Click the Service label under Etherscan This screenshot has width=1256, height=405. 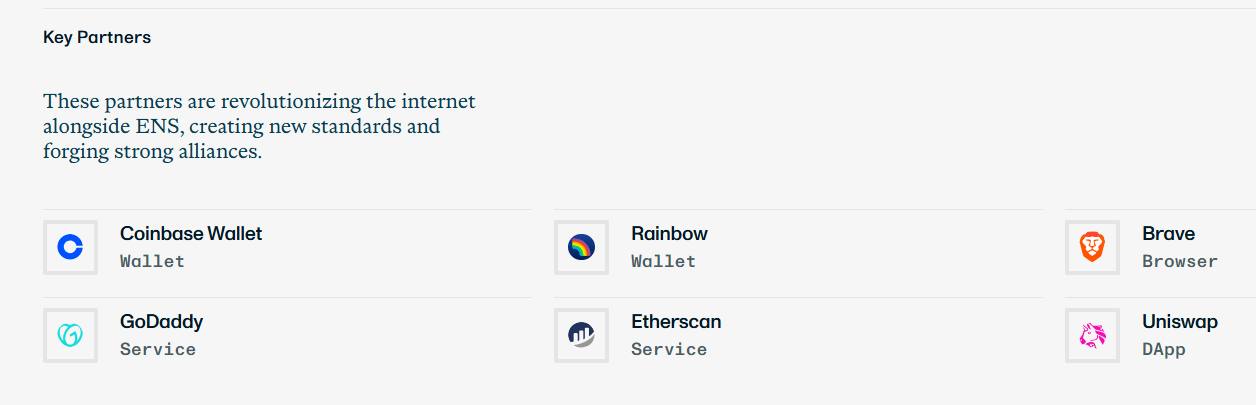pos(669,349)
